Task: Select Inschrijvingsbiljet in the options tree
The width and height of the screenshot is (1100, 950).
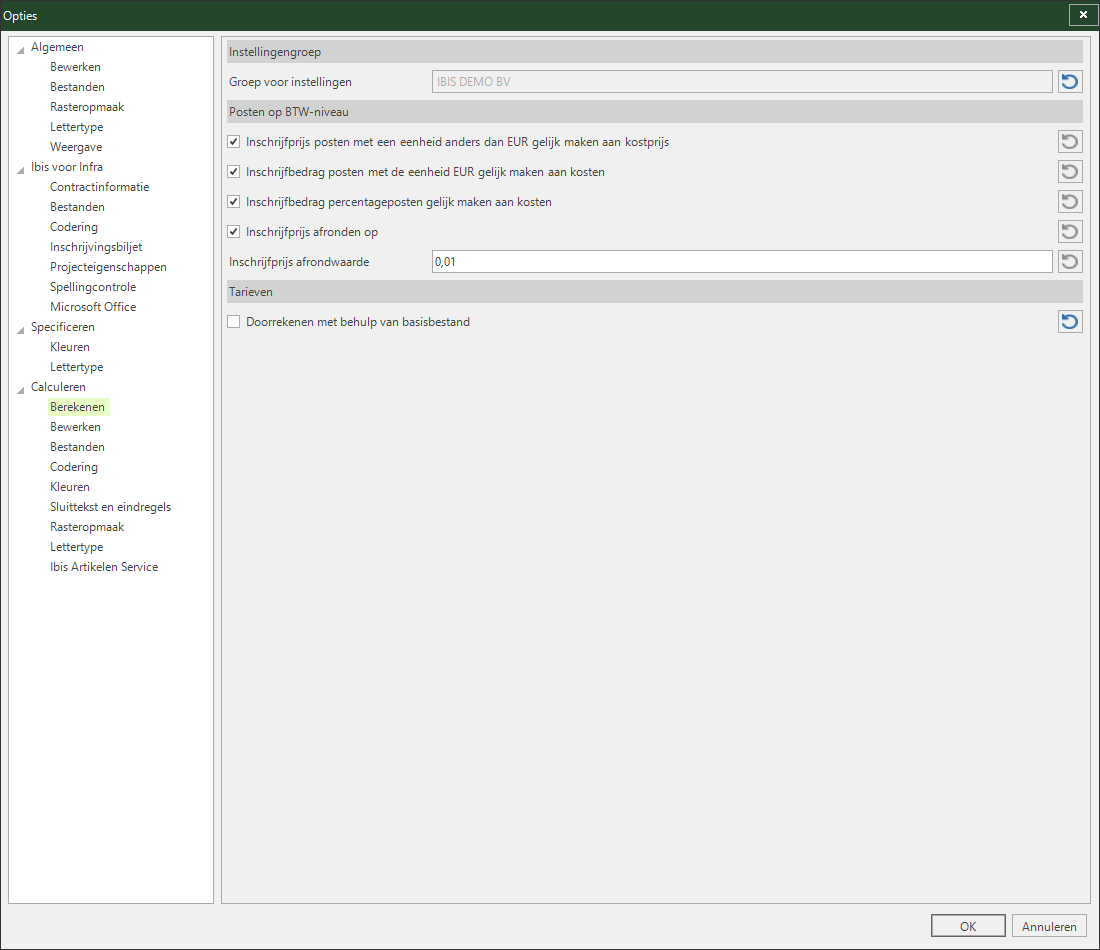Action: 96,247
